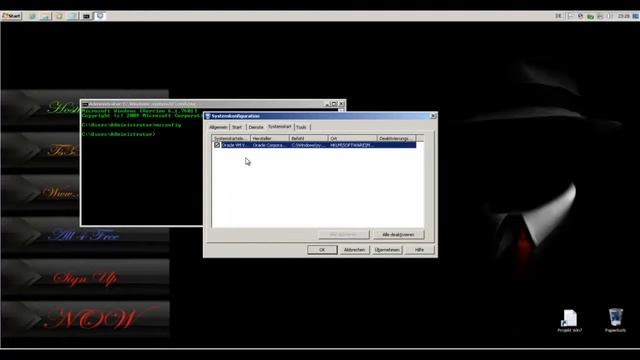Open the Papierkorb desktop icon

point(615,321)
